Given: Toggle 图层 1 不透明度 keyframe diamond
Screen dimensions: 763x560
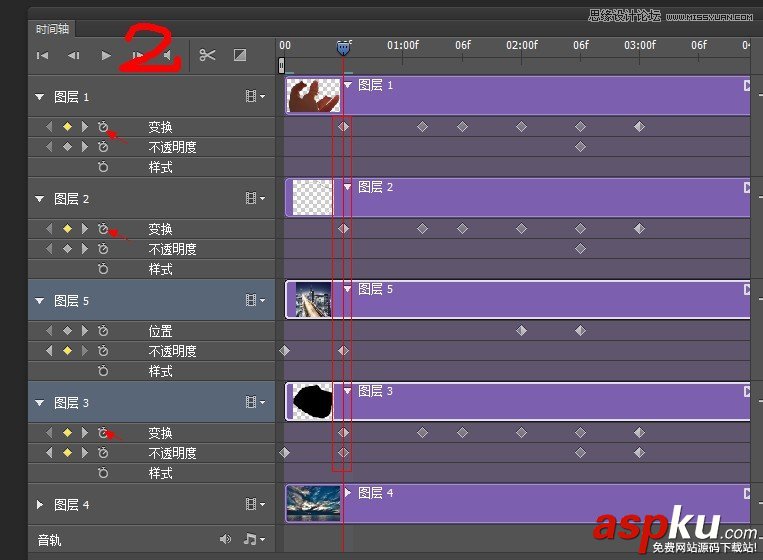Looking at the screenshot, I should click(x=68, y=146).
